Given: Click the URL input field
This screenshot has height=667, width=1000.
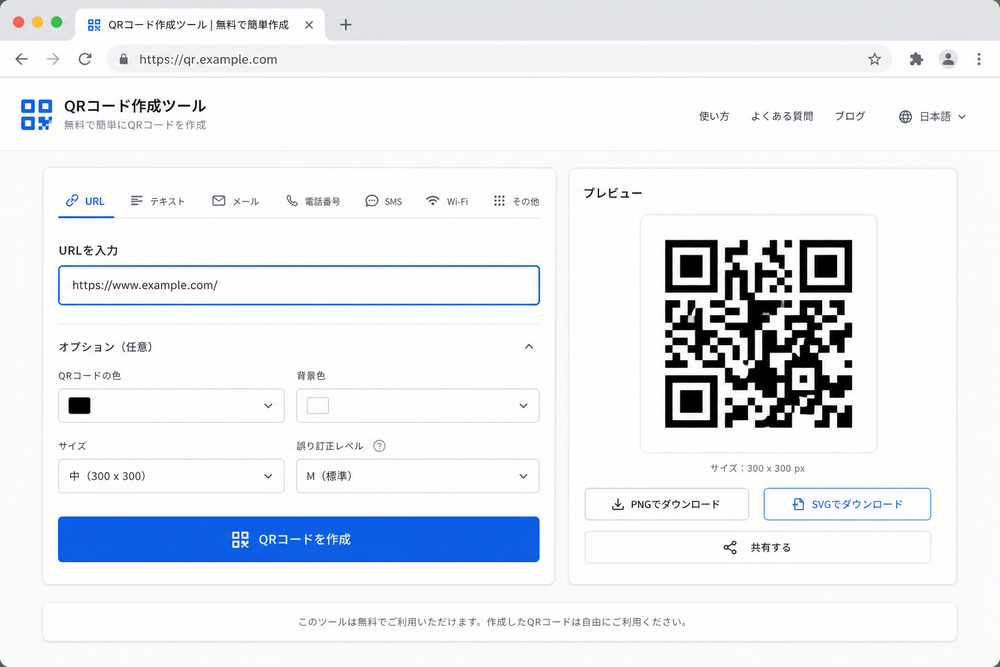Looking at the screenshot, I should click(299, 285).
